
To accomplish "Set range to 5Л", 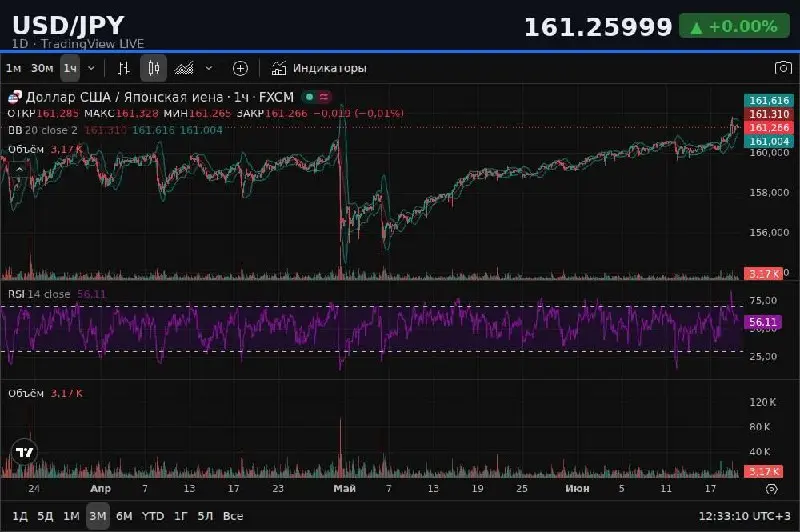I will point(205,516).
